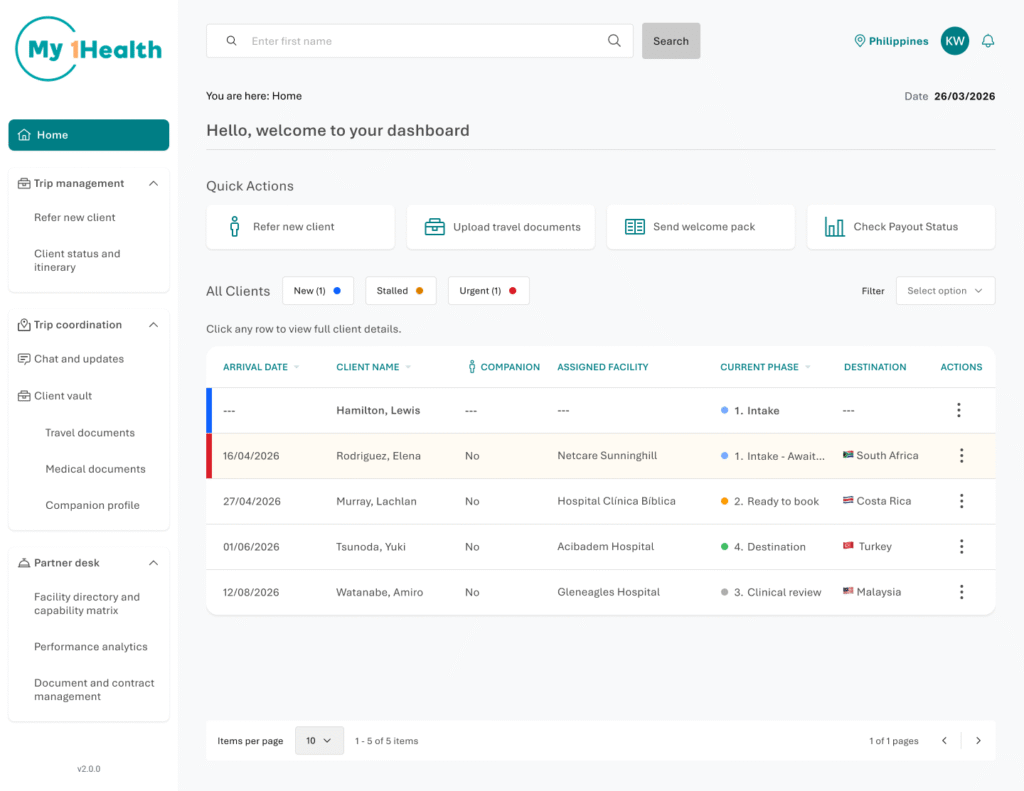
Task: Open actions menu for Hamilton, Lewis
Action: tap(959, 410)
